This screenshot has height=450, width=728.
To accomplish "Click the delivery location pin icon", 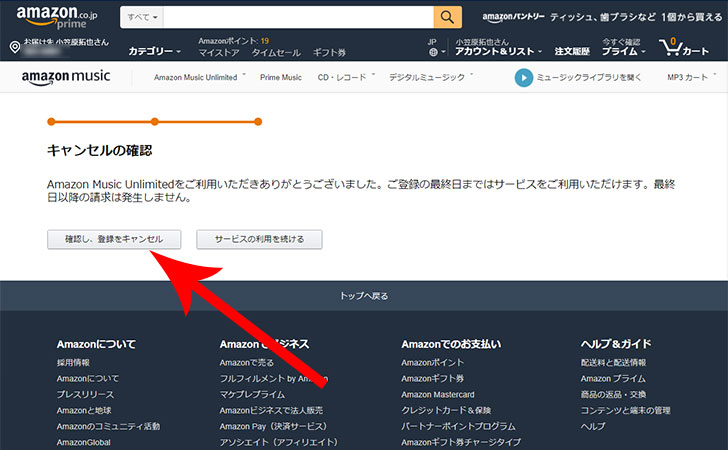I will click(x=15, y=47).
